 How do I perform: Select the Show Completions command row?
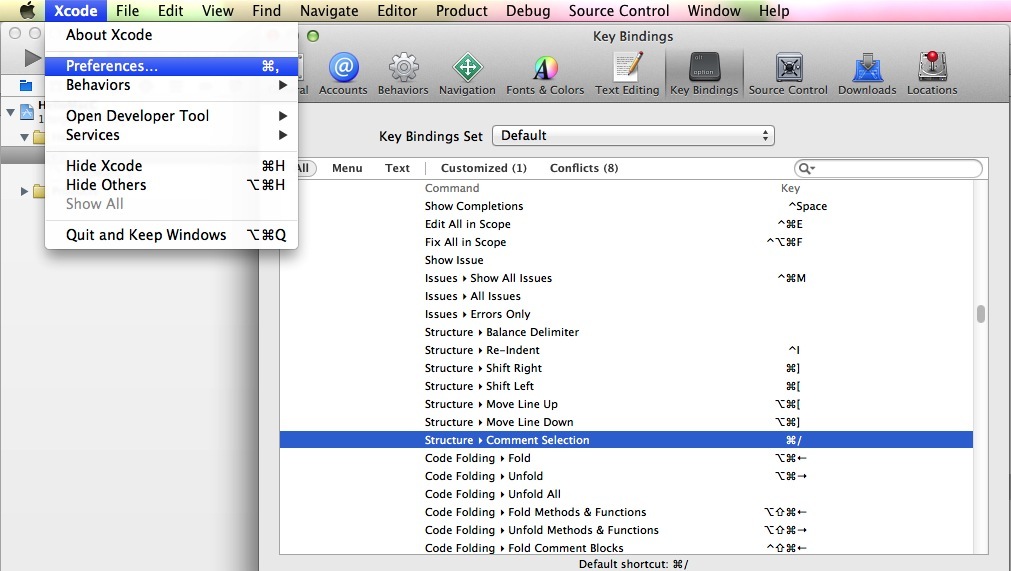click(626, 206)
